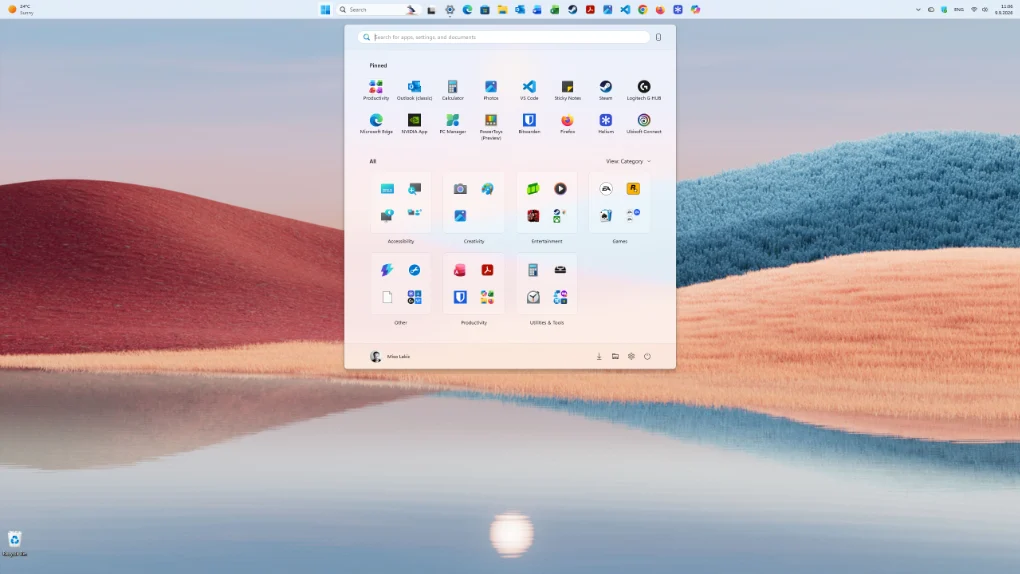The width and height of the screenshot is (1020, 574).
Task: Click the Start menu search field
Action: tap(504, 37)
